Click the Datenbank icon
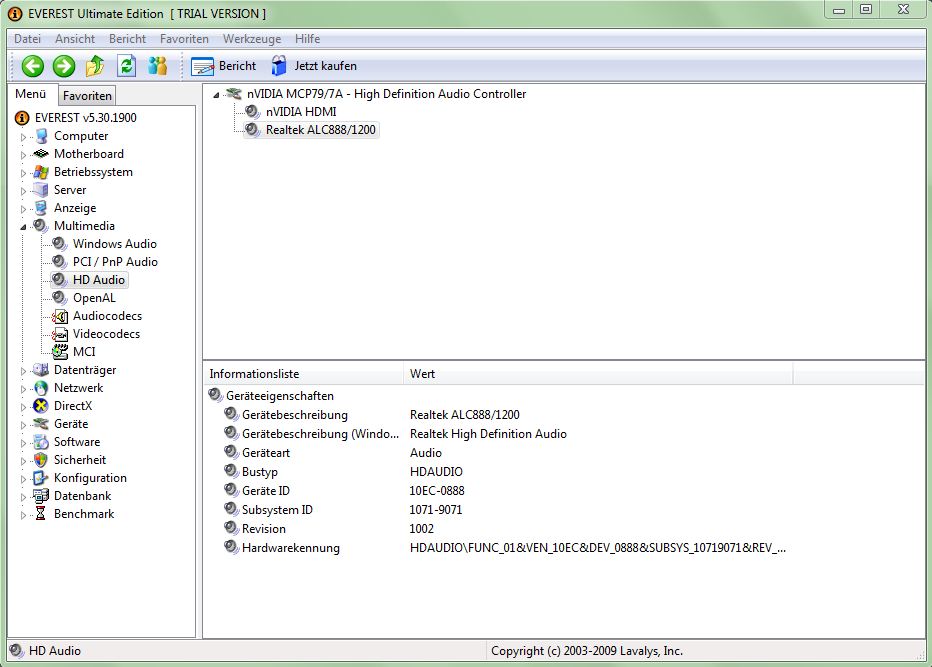932x667 pixels. click(x=41, y=496)
